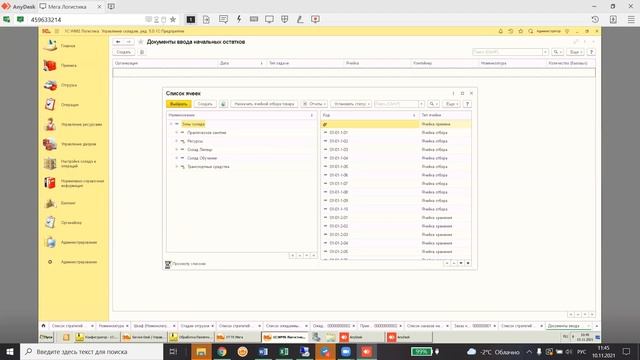Click the AnyDesk chat icon

223,19
